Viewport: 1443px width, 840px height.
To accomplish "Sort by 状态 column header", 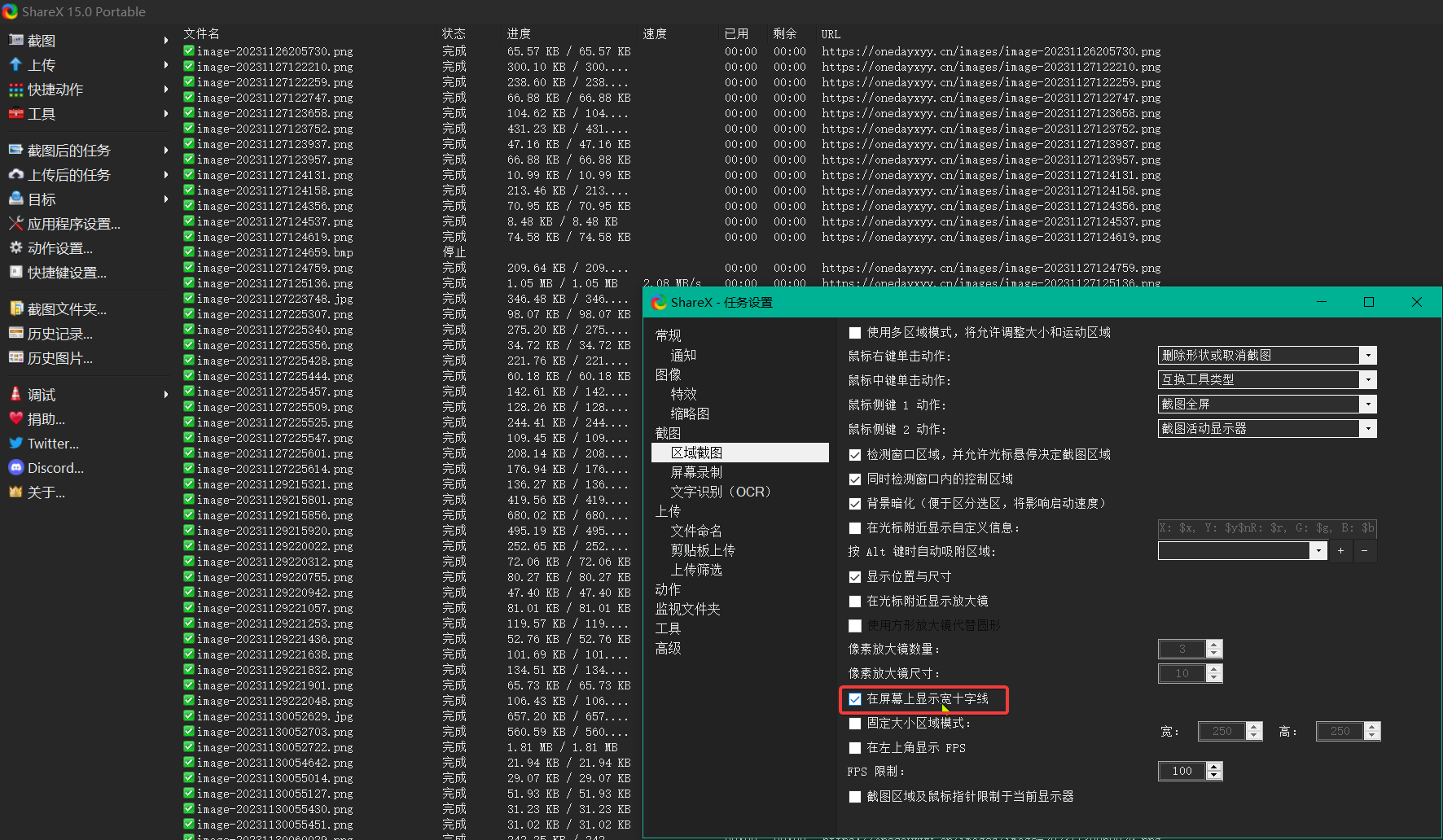I will click(x=454, y=33).
